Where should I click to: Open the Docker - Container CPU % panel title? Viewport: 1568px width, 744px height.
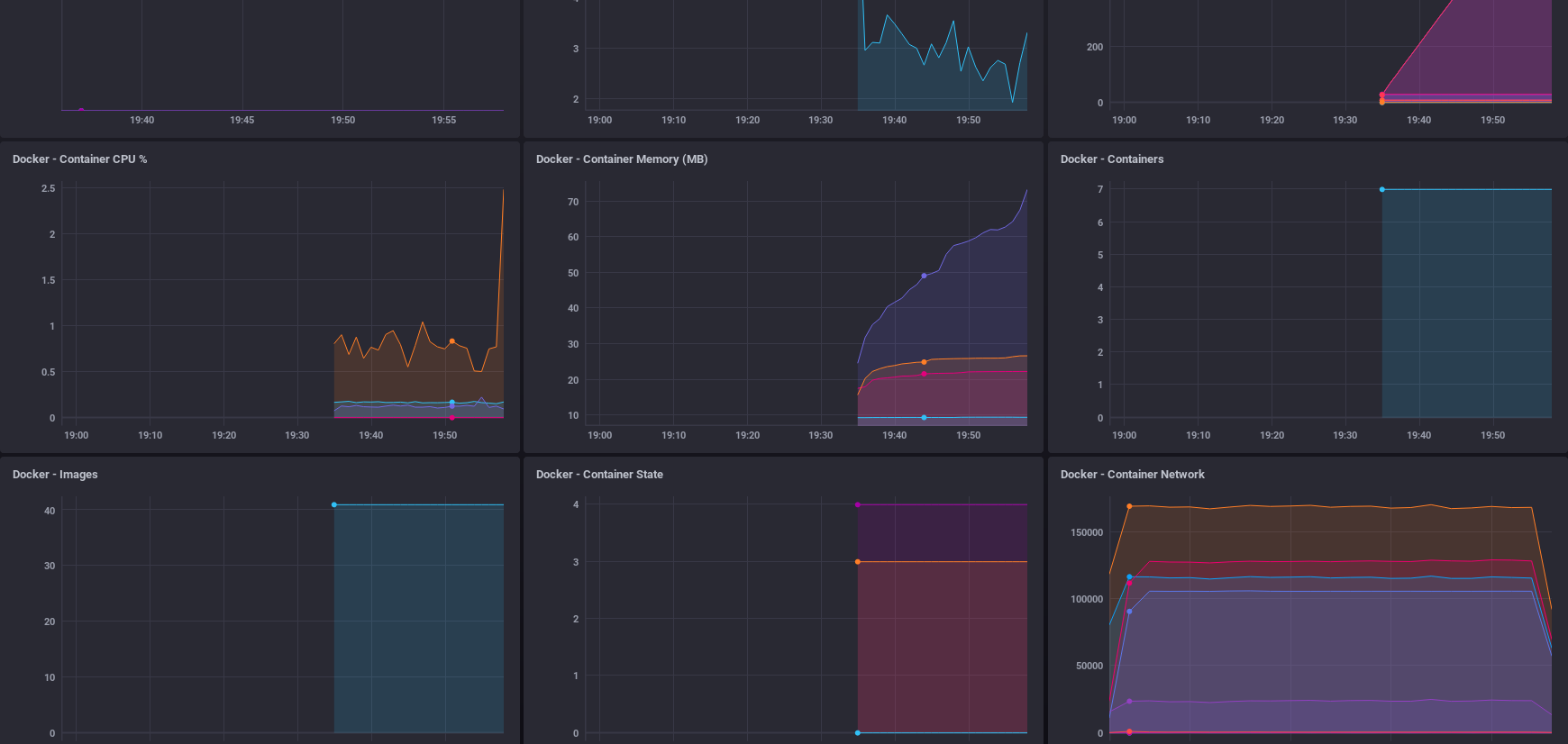(79, 159)
